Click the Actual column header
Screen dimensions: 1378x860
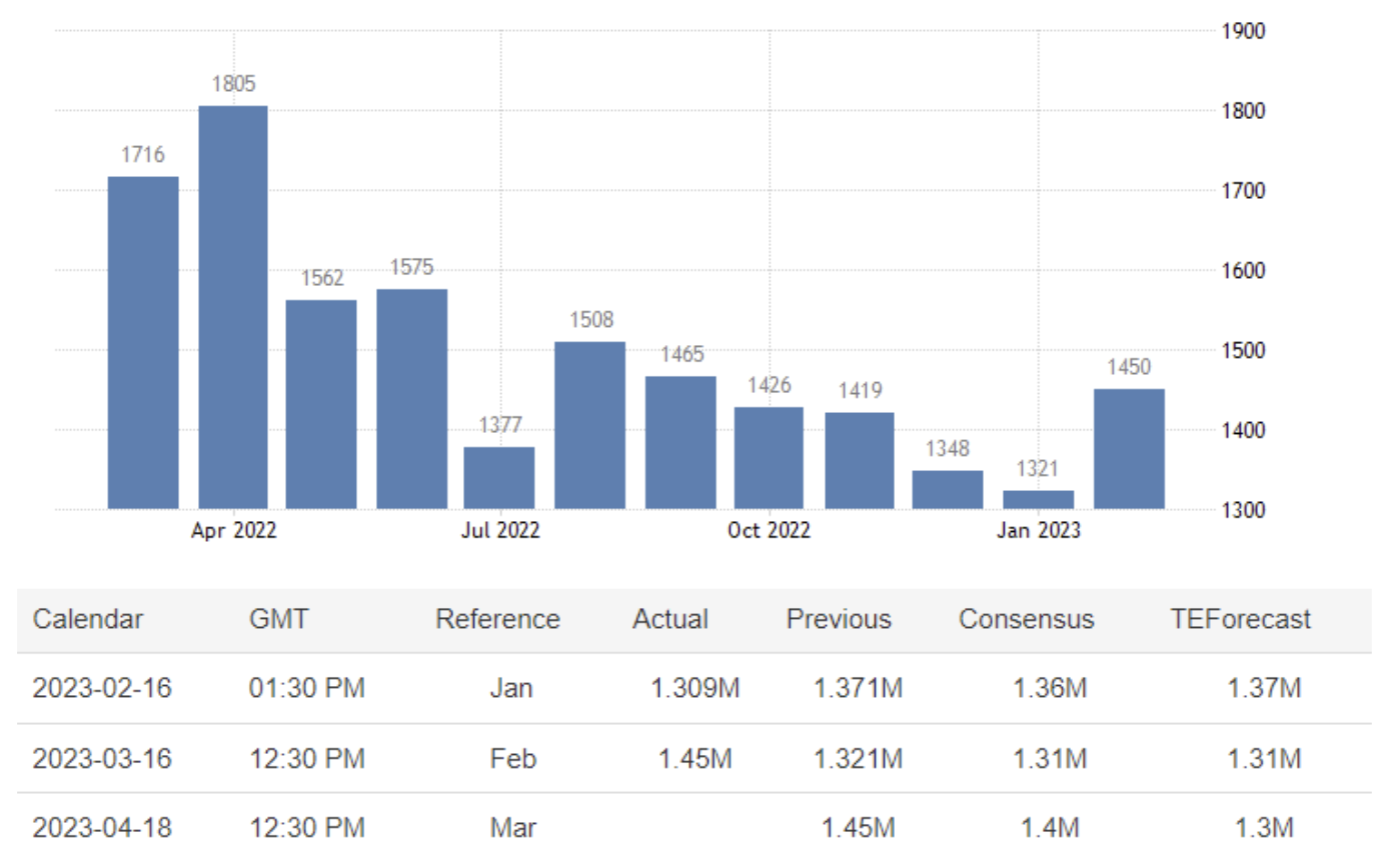(x=669, y=619)
